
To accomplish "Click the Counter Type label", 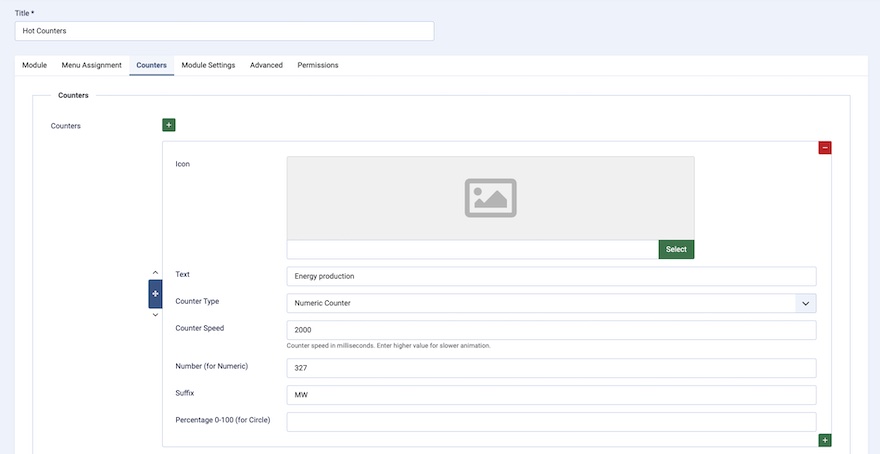I will [x=197, y=301].
